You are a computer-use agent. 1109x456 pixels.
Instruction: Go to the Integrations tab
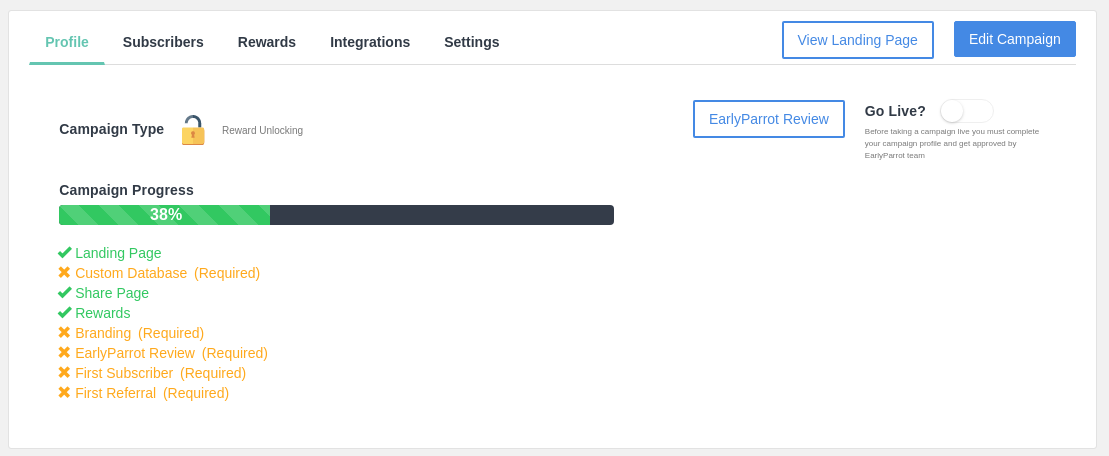(370, 42)
